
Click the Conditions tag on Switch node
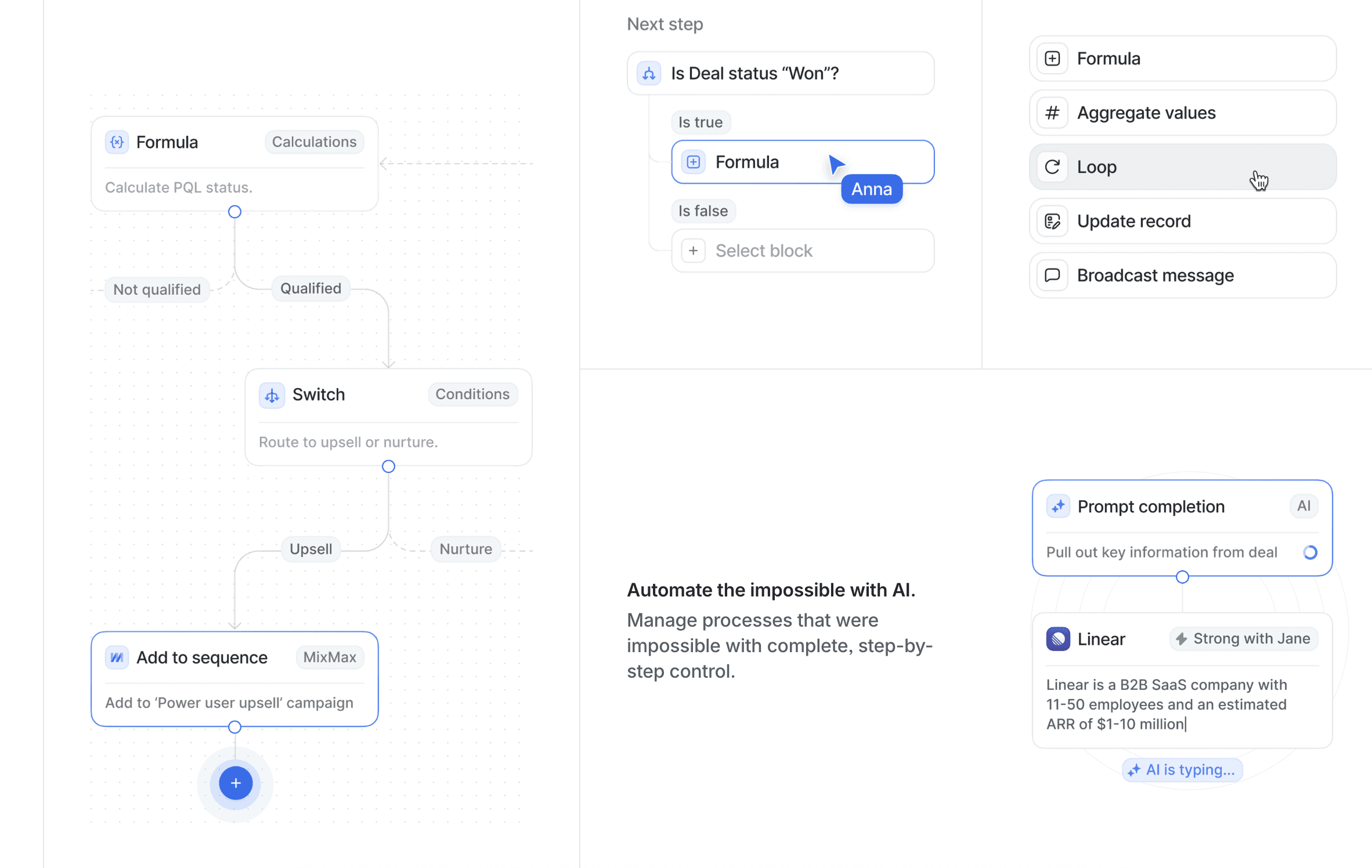472,395
